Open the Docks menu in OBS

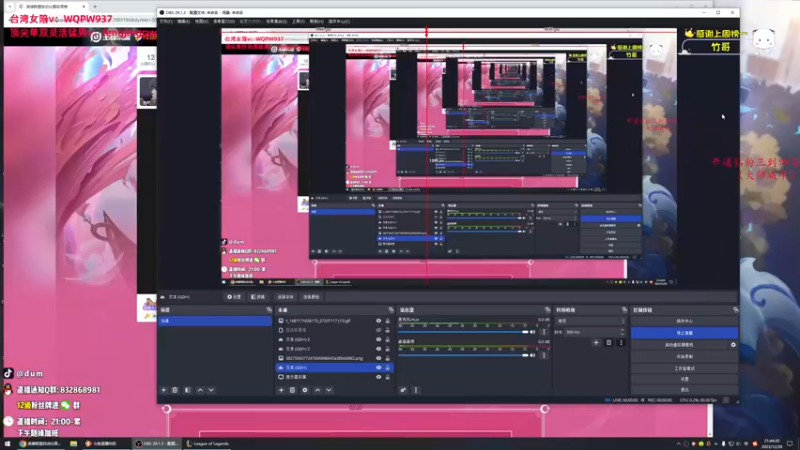[224, 21]
